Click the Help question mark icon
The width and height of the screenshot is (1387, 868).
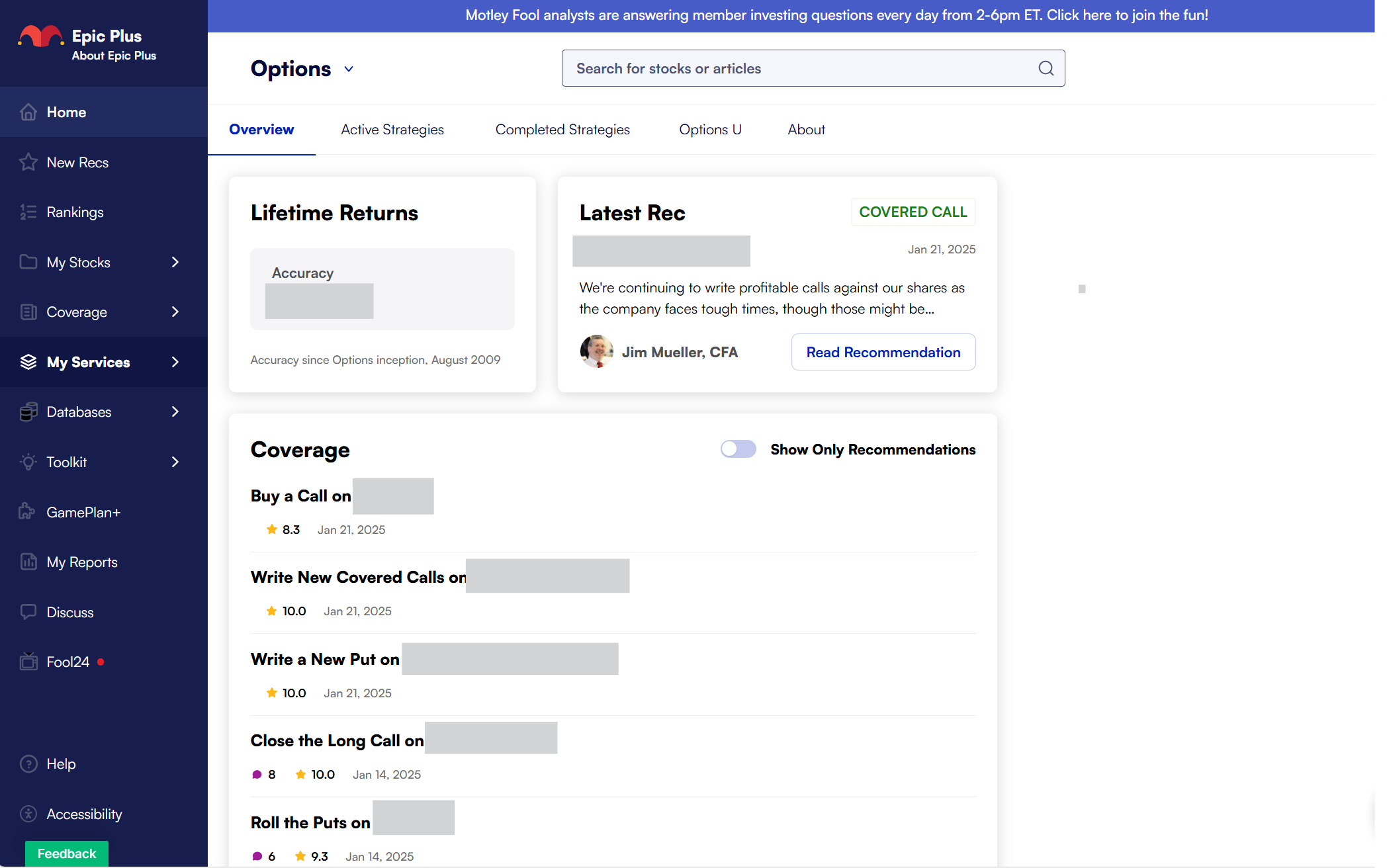pos(28,764)
